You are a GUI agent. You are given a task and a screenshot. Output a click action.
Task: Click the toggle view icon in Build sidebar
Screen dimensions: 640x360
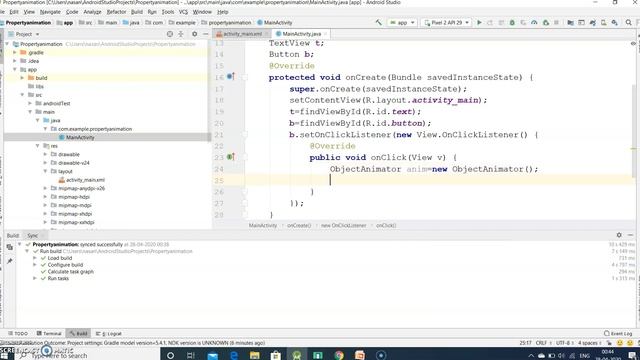pos(10,247)
